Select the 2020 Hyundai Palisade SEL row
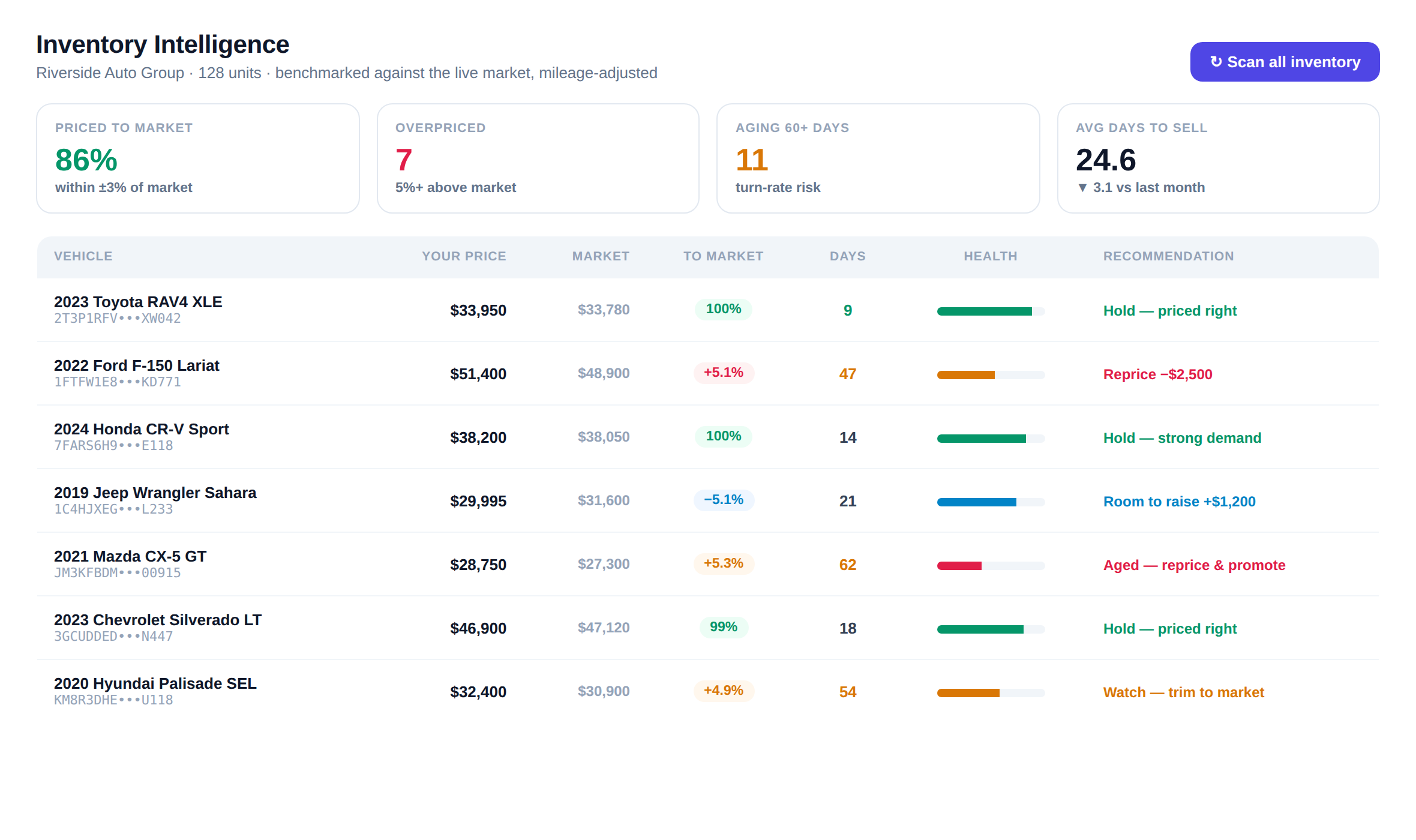Image resolution: width=1416 pixels, height=840 pixels. pyautogui.click(x=708, y=692)
